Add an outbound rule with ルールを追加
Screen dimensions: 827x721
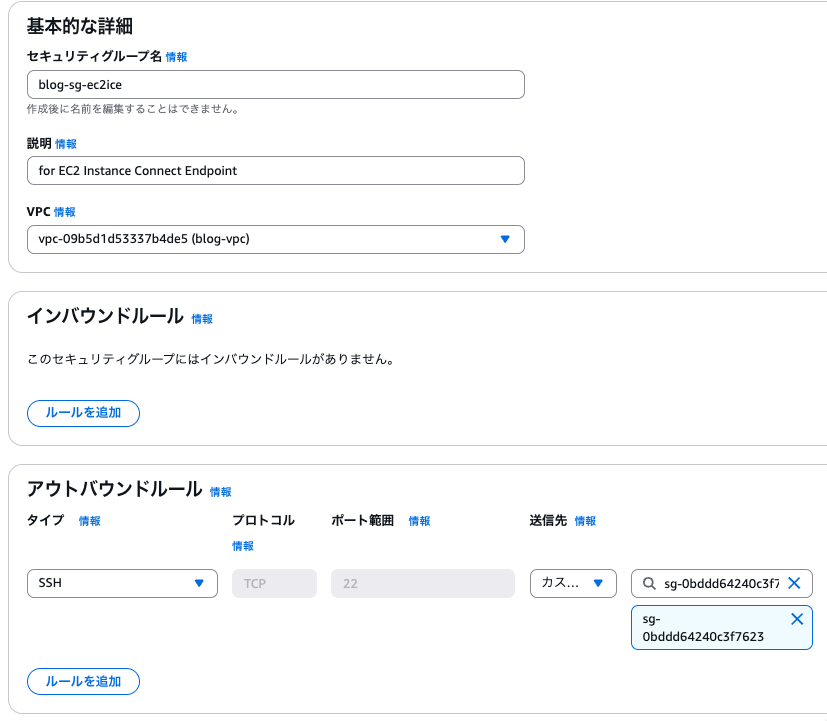83,681
